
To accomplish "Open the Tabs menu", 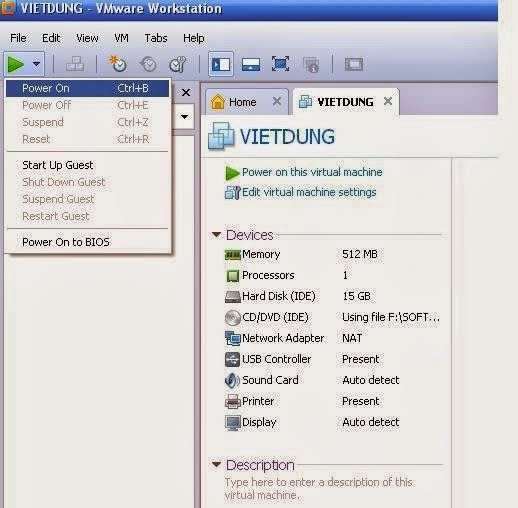I will click(156, 38).
